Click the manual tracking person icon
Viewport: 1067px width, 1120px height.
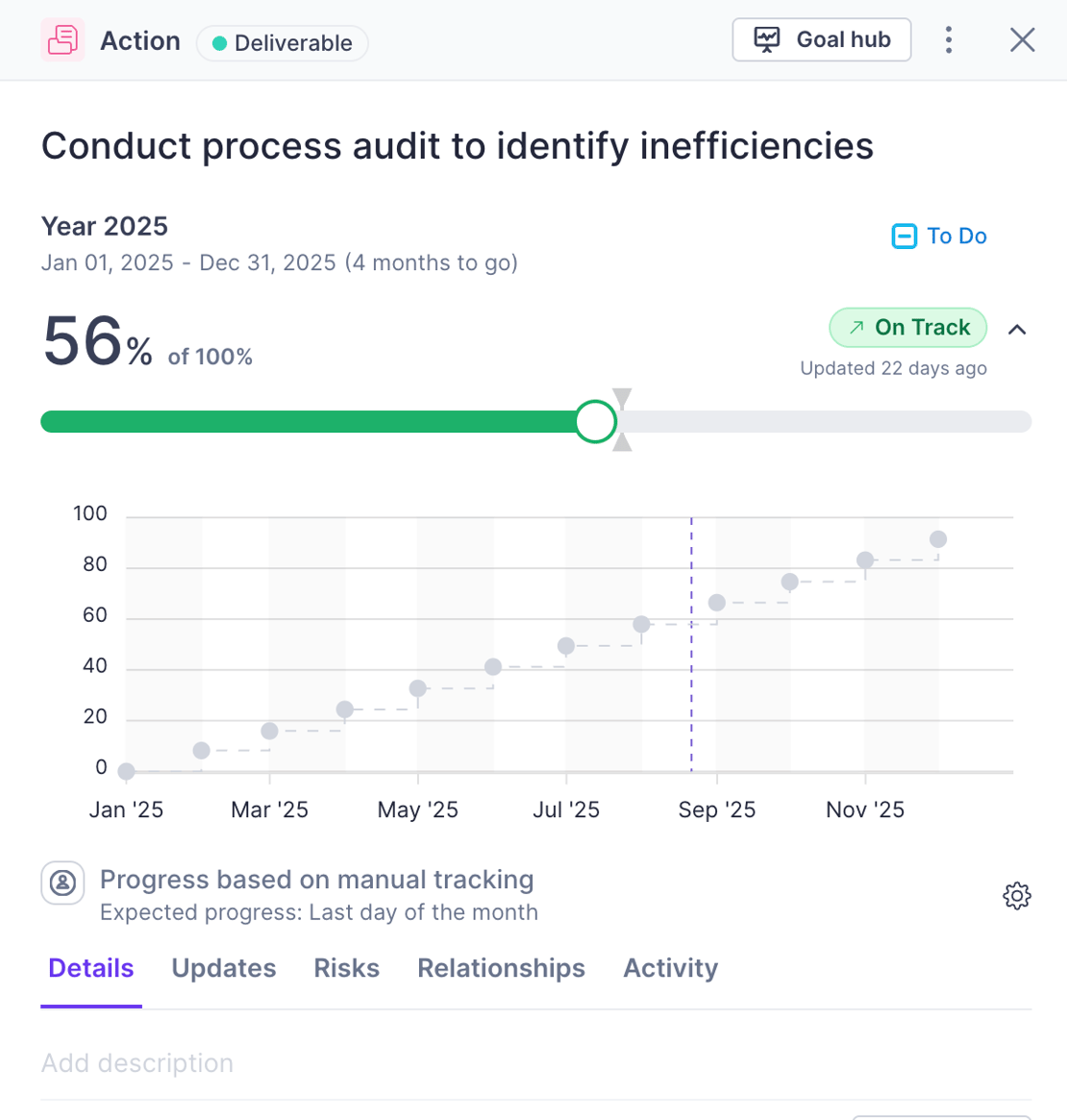click(62, 883)
